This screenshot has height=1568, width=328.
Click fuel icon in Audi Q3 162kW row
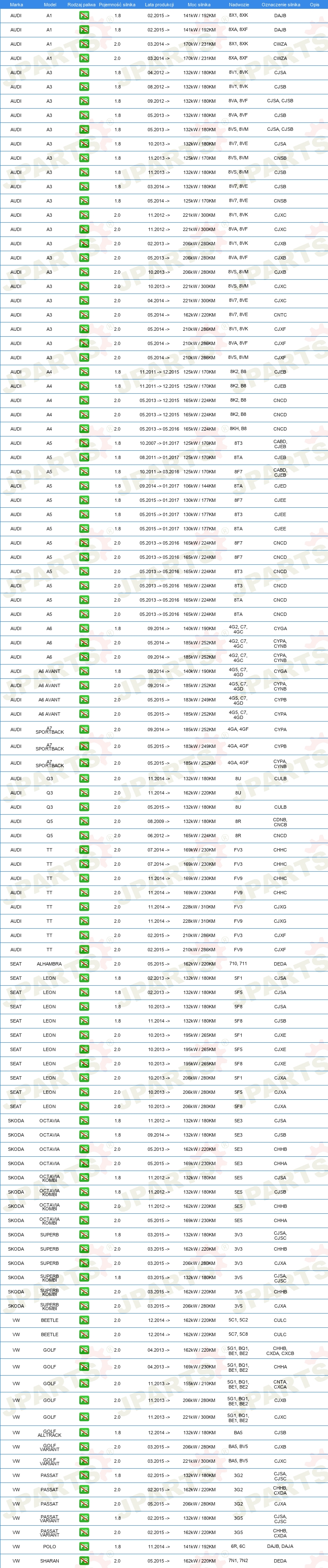click(x=84, y=792)
